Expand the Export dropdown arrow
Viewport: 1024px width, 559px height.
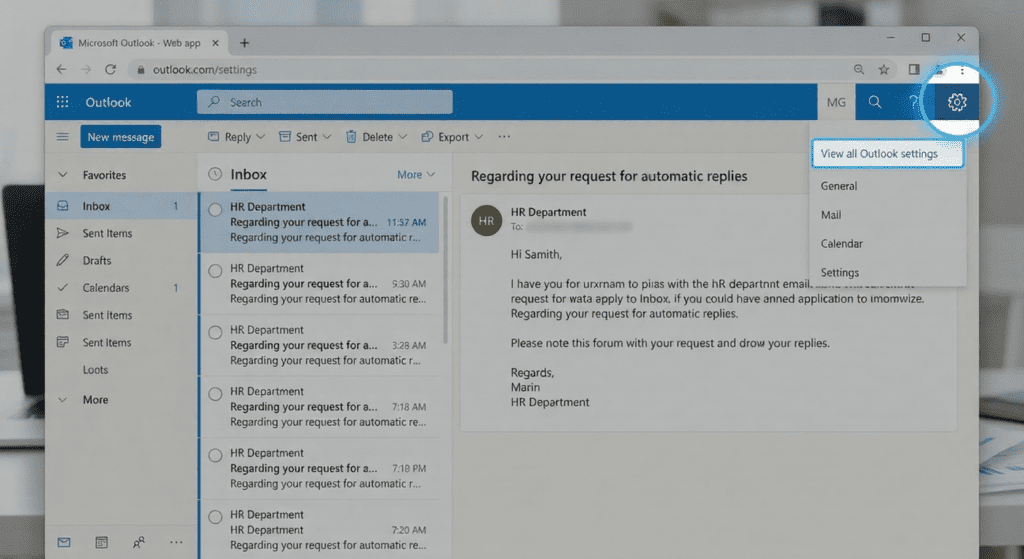479,136
